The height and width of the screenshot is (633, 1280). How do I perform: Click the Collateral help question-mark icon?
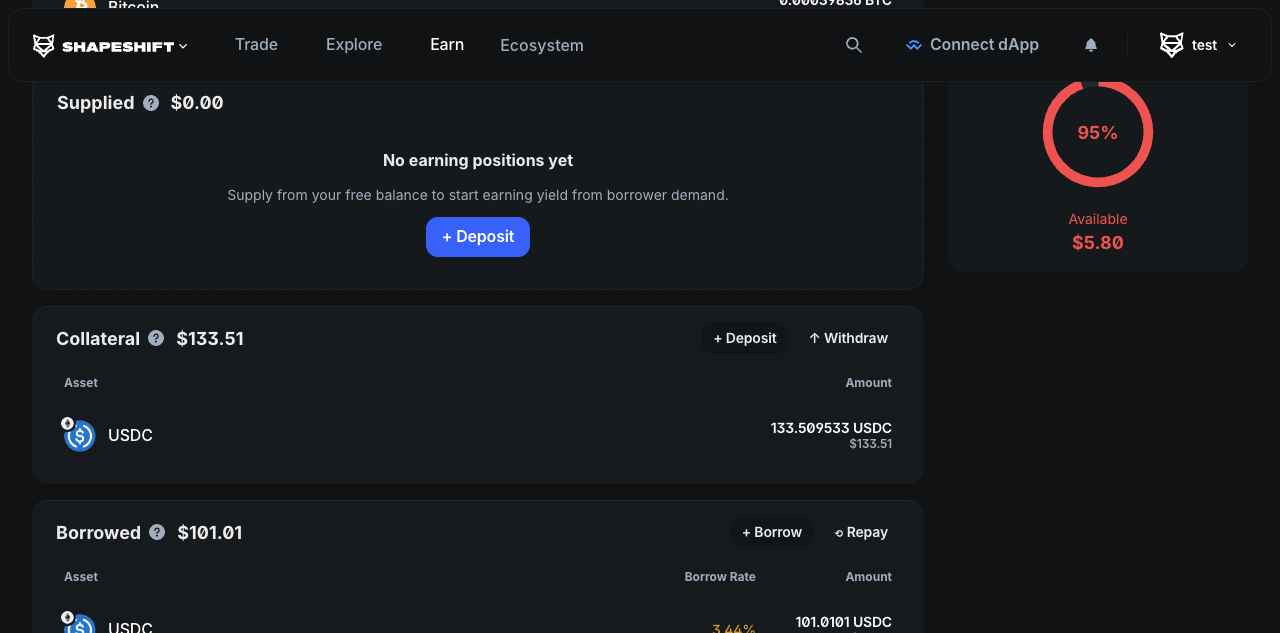156,338
